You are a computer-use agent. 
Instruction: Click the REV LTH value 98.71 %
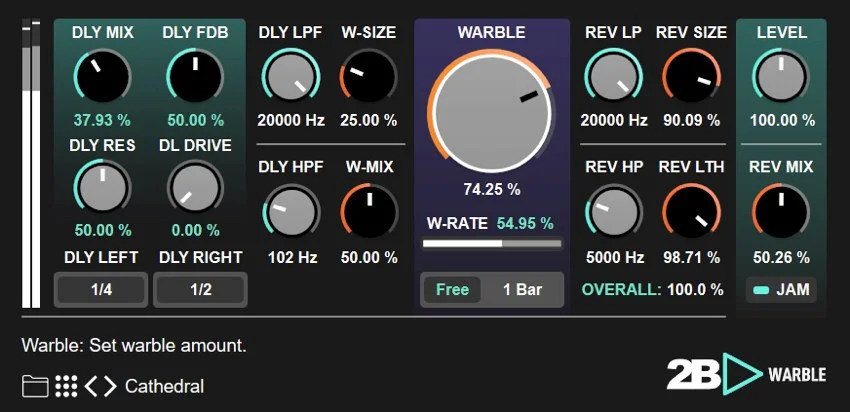692,257
